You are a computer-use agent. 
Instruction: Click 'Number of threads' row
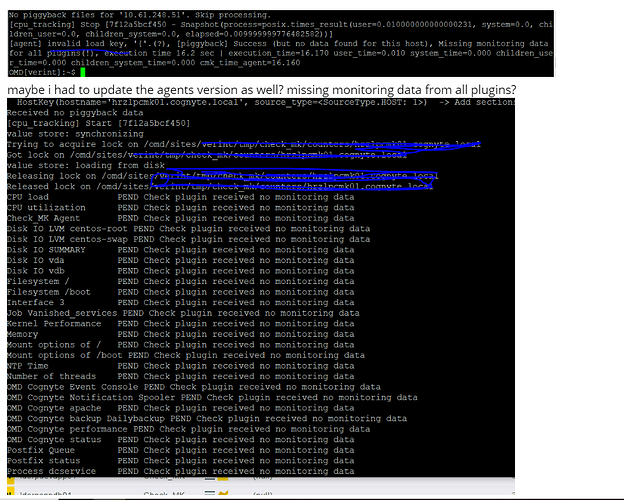(181, 376)
